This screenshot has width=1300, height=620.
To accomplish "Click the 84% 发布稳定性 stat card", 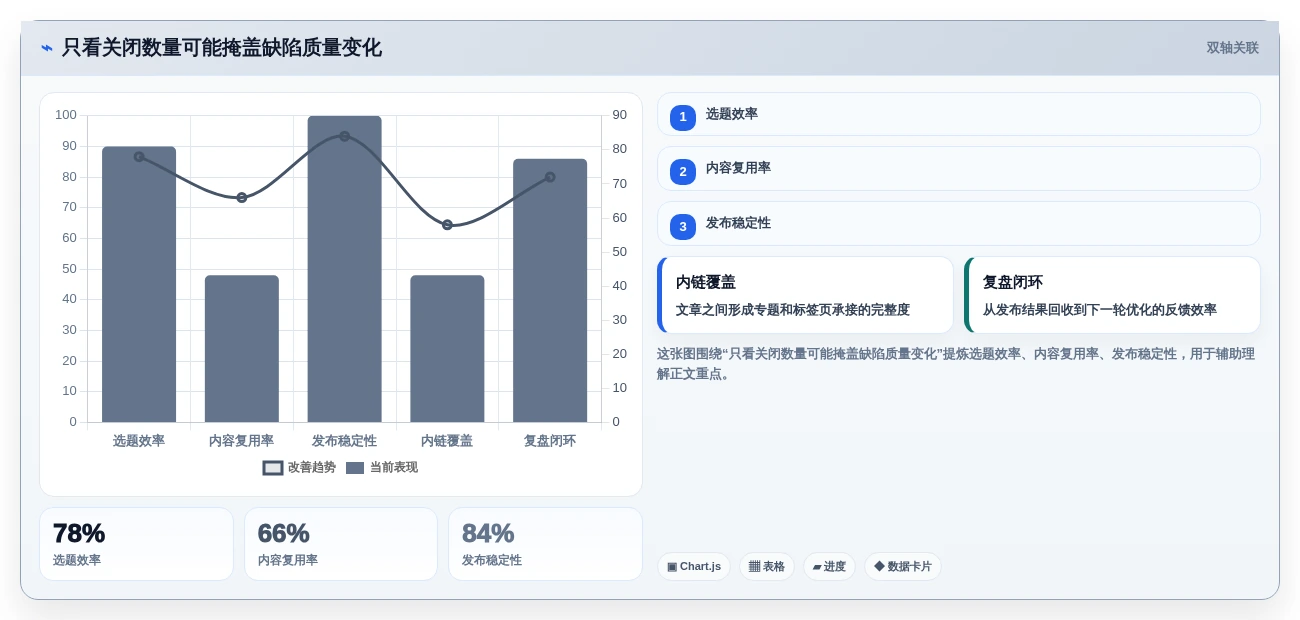I will [545, 544].
